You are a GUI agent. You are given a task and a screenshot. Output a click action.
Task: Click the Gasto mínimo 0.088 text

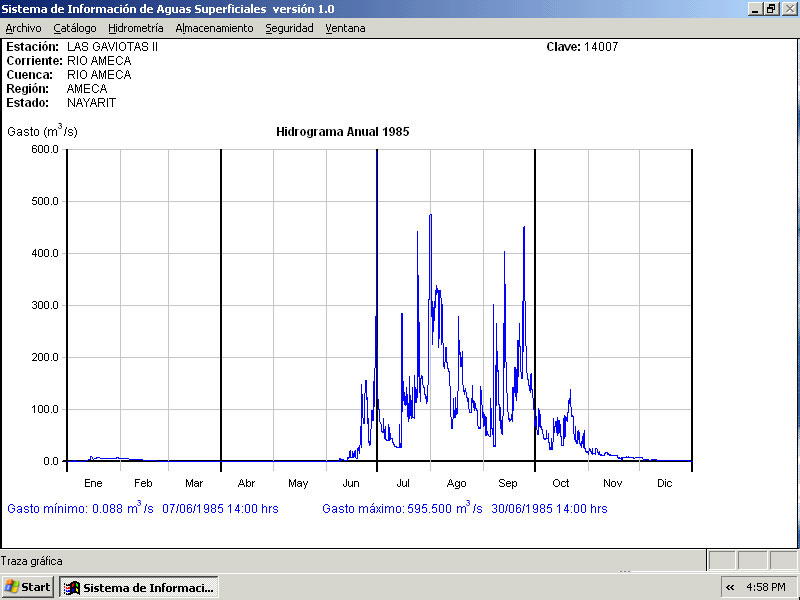pyautogui.click(x=142, y=509)
